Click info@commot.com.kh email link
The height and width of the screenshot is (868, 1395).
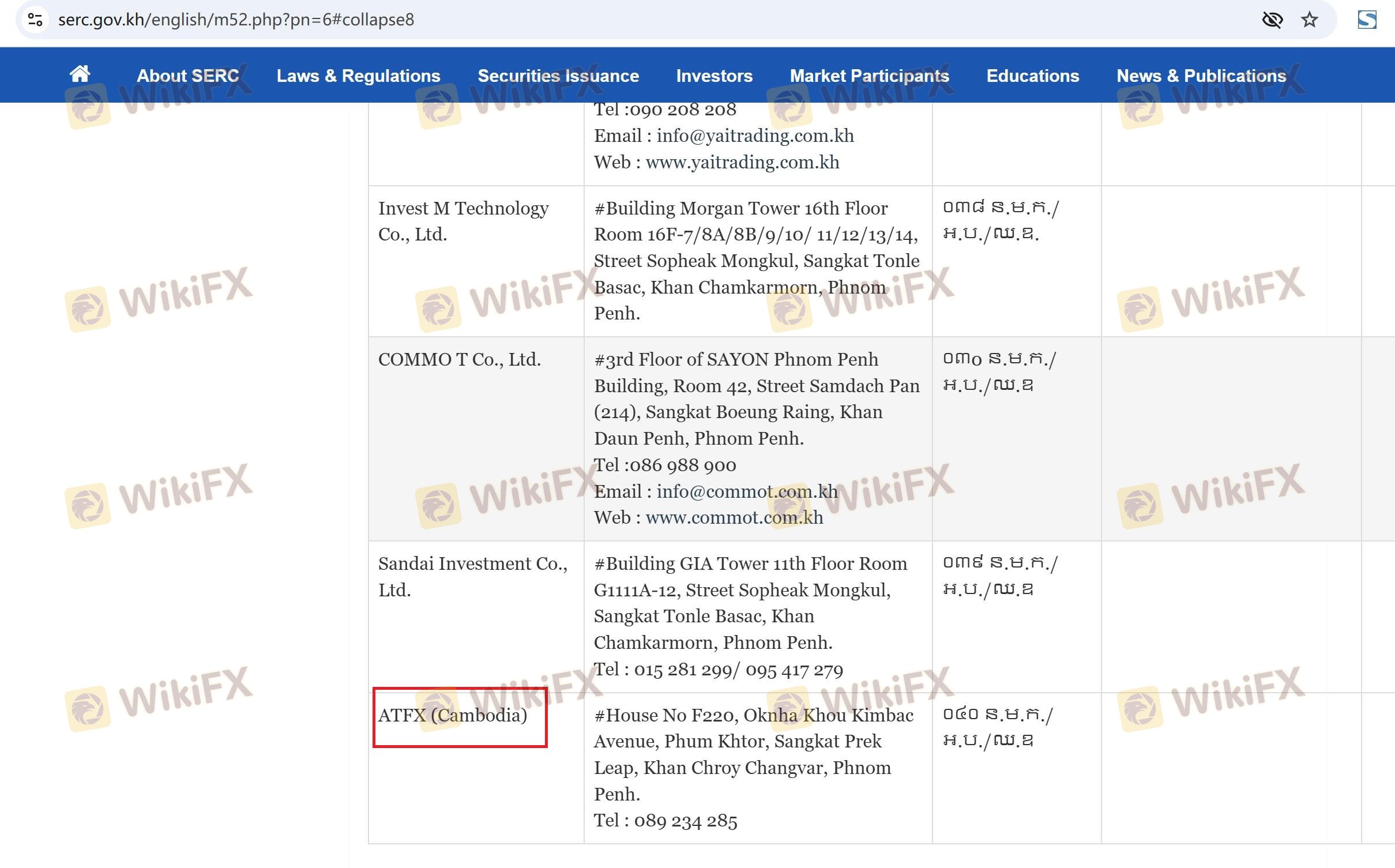point(747,491)
